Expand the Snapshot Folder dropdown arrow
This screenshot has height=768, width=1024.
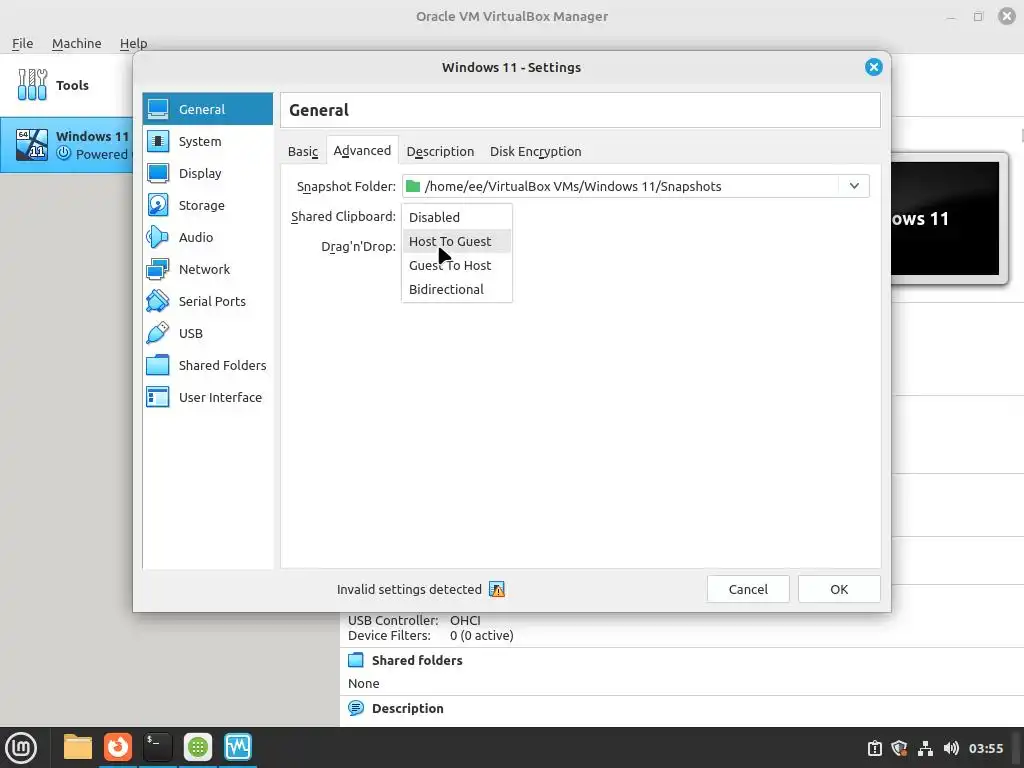(854, 186)
